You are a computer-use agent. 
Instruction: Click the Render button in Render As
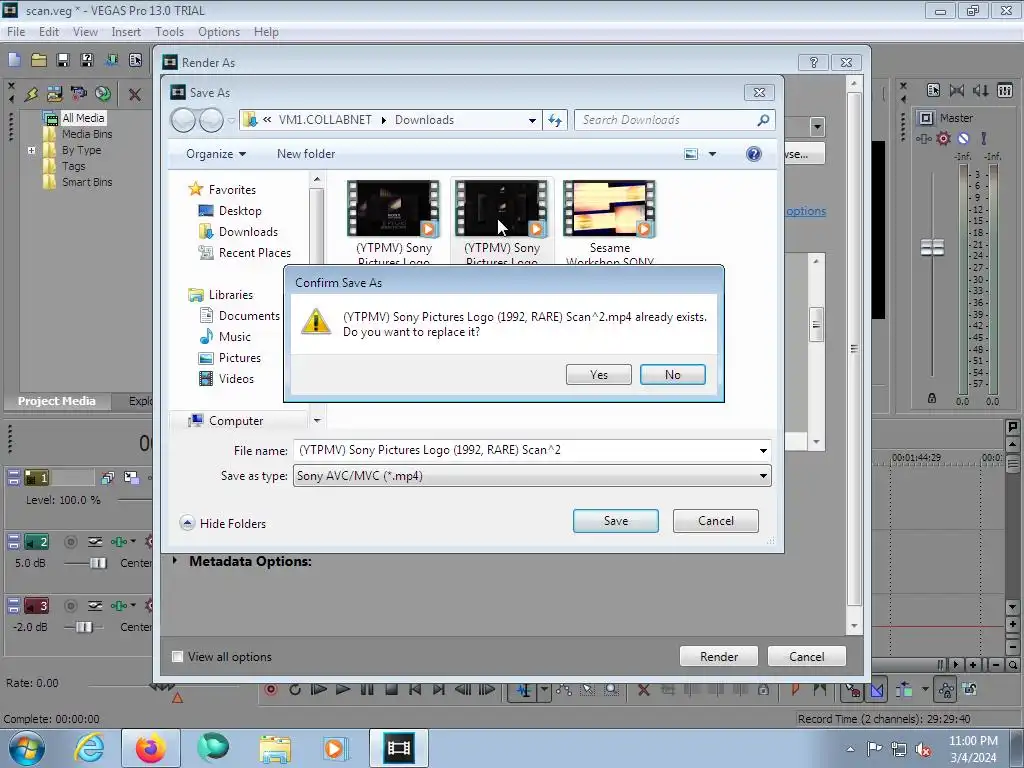pyautogui.click(x=719, y=656)
